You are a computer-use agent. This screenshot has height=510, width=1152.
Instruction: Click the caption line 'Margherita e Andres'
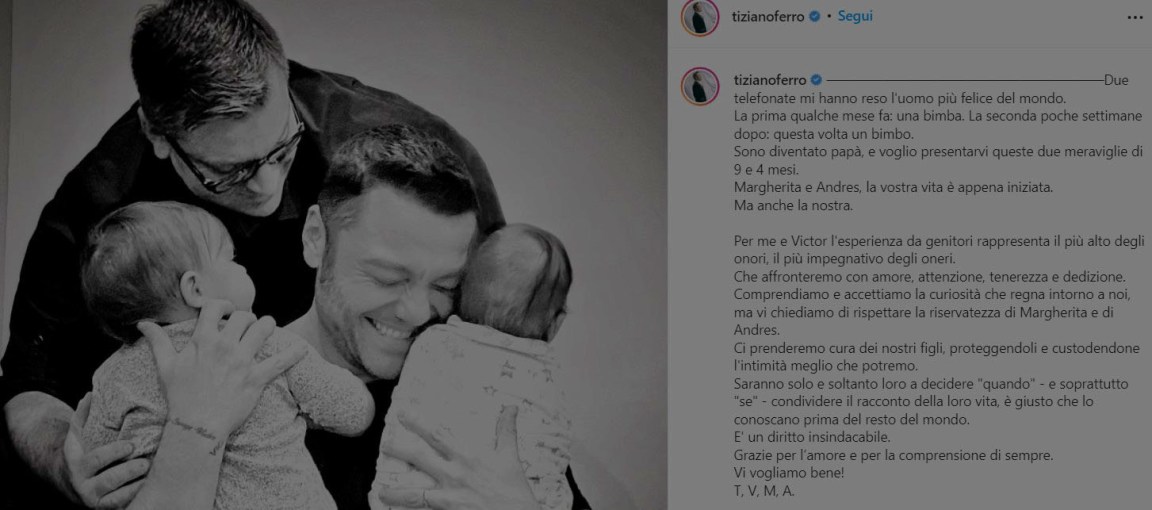[893, 187]
